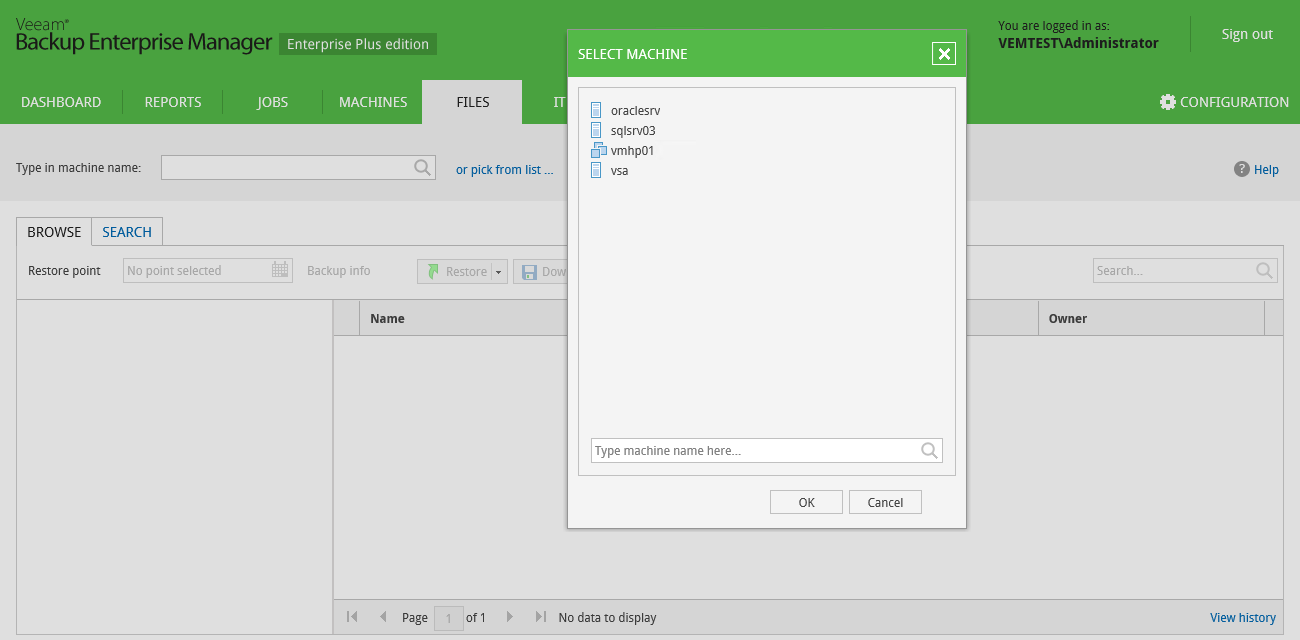Go to next page icon

coord(509,617)
